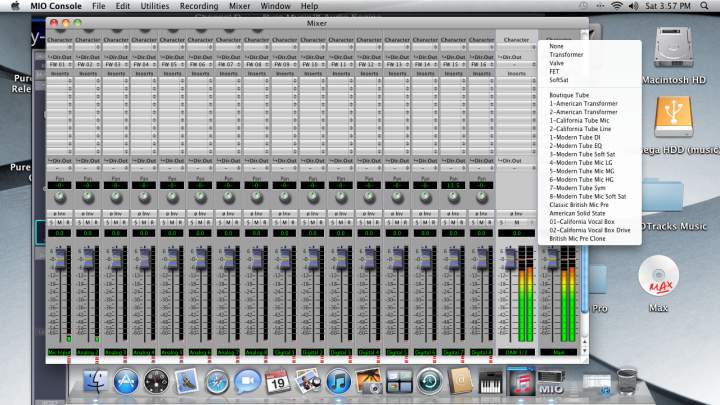Click the Digital 6 channel name label

[x=425, y=352]
